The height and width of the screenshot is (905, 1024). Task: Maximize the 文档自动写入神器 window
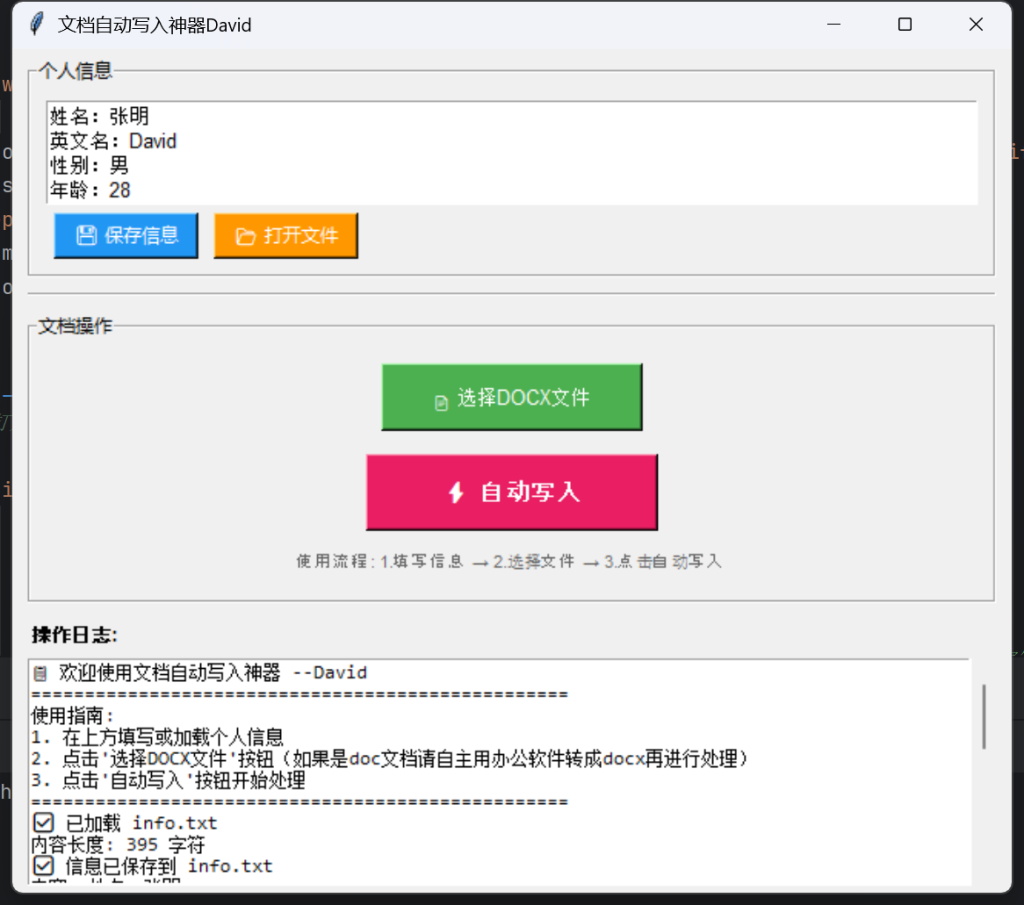tap(904, 25)
